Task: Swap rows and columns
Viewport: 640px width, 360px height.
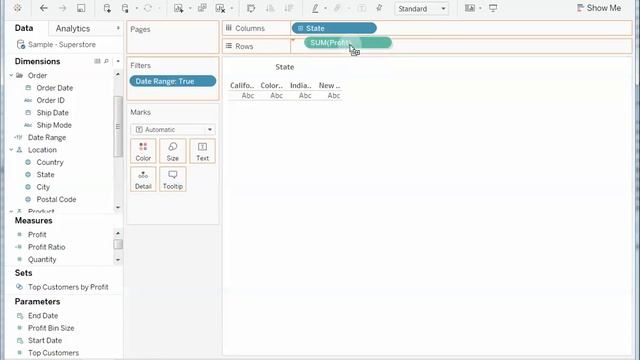Action: pyautogui.click(x=251, y=8)
